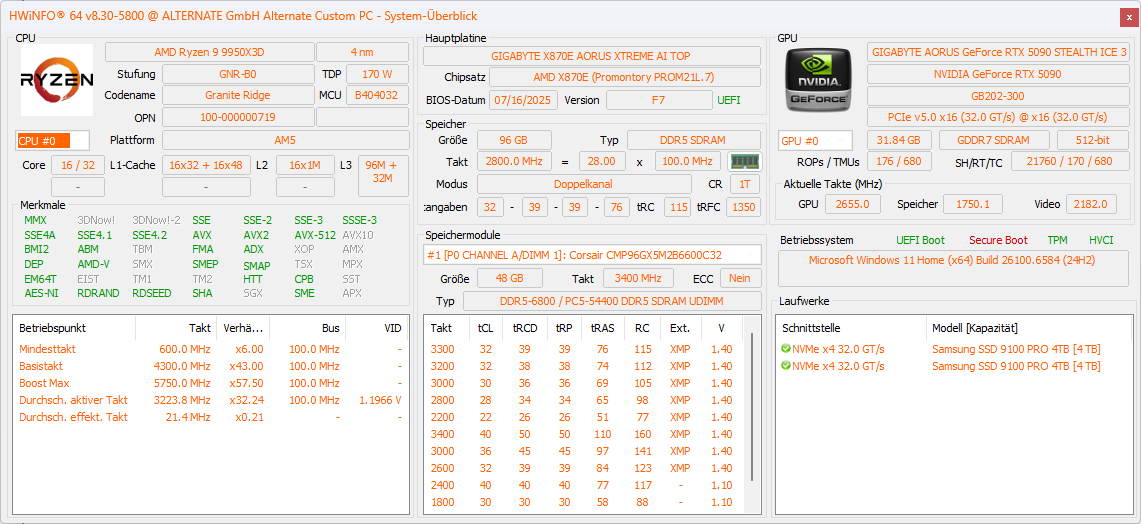1141x524 pixels.
Task: Click the 170 W TDP field
Action: [x=377, y=74]
